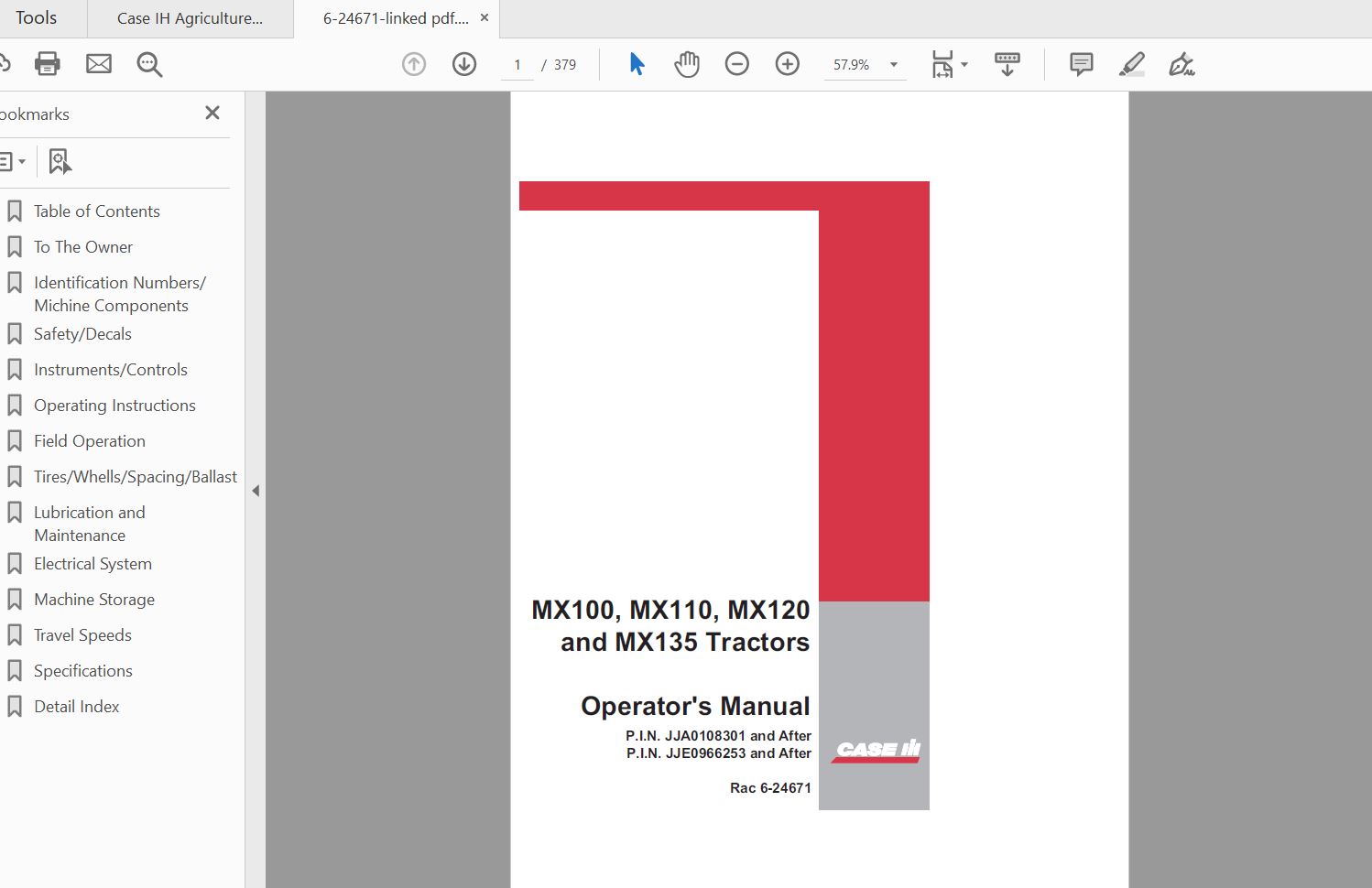Zoom out with the minus icon
This screenshot has width=1372, height=888.
(736, 64)
